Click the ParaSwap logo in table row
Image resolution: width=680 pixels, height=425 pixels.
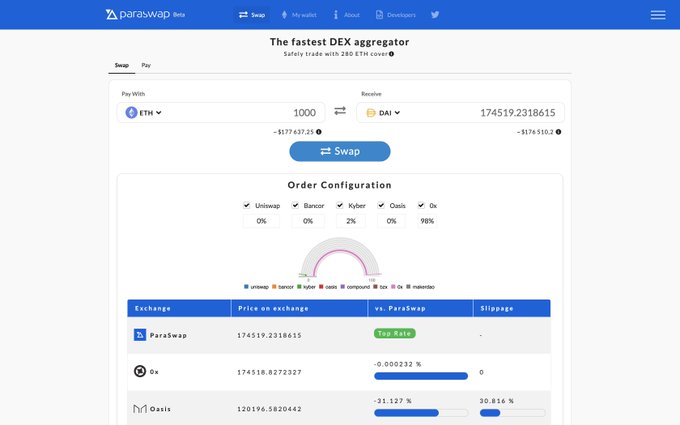(140, 335)
